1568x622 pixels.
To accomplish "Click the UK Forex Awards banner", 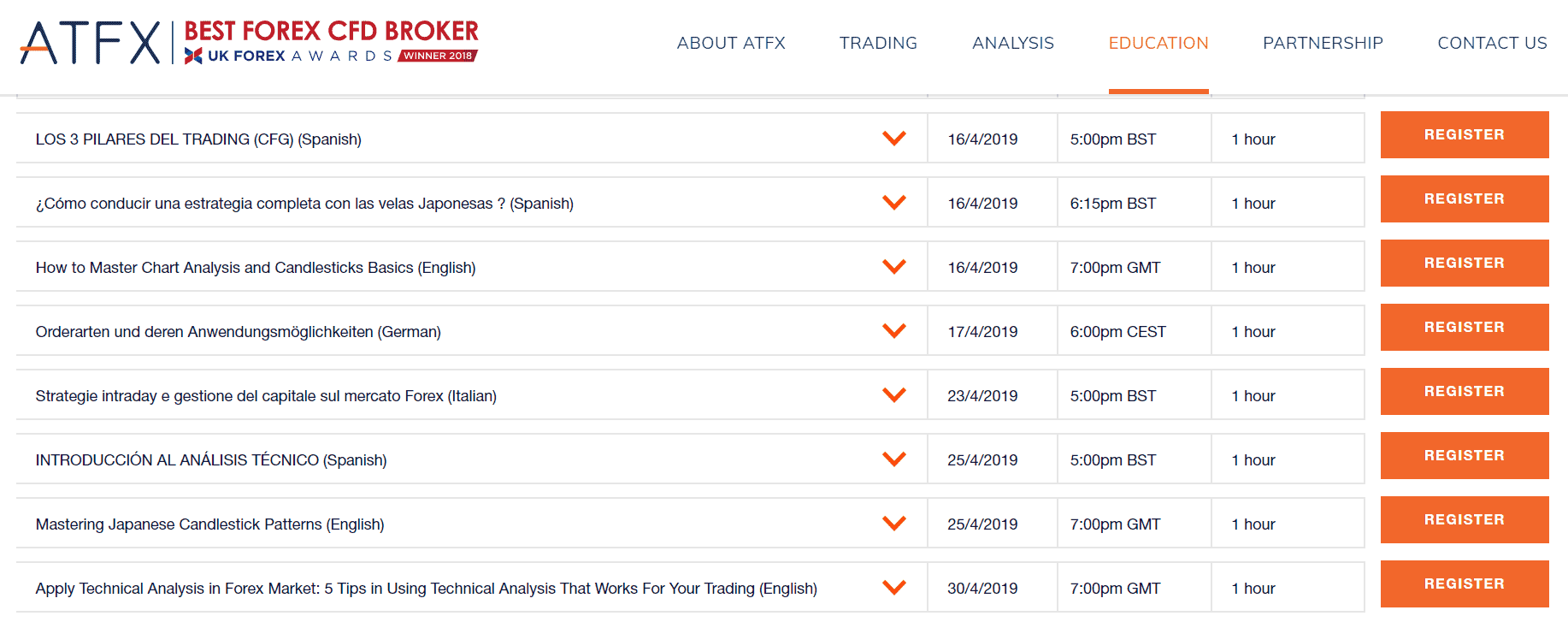I will click(331, 43).
